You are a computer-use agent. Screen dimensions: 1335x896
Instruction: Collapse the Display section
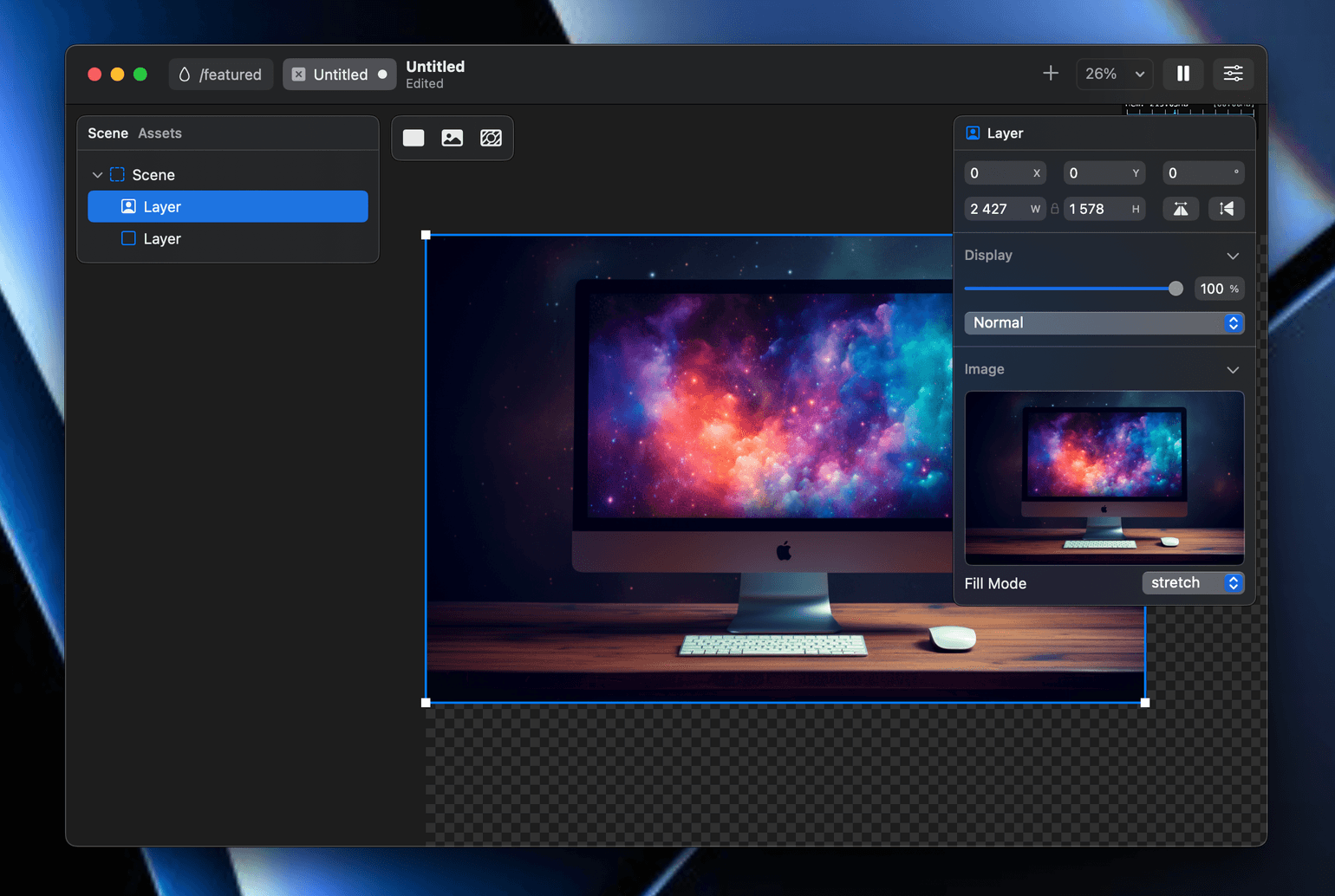pos(1233,256)
